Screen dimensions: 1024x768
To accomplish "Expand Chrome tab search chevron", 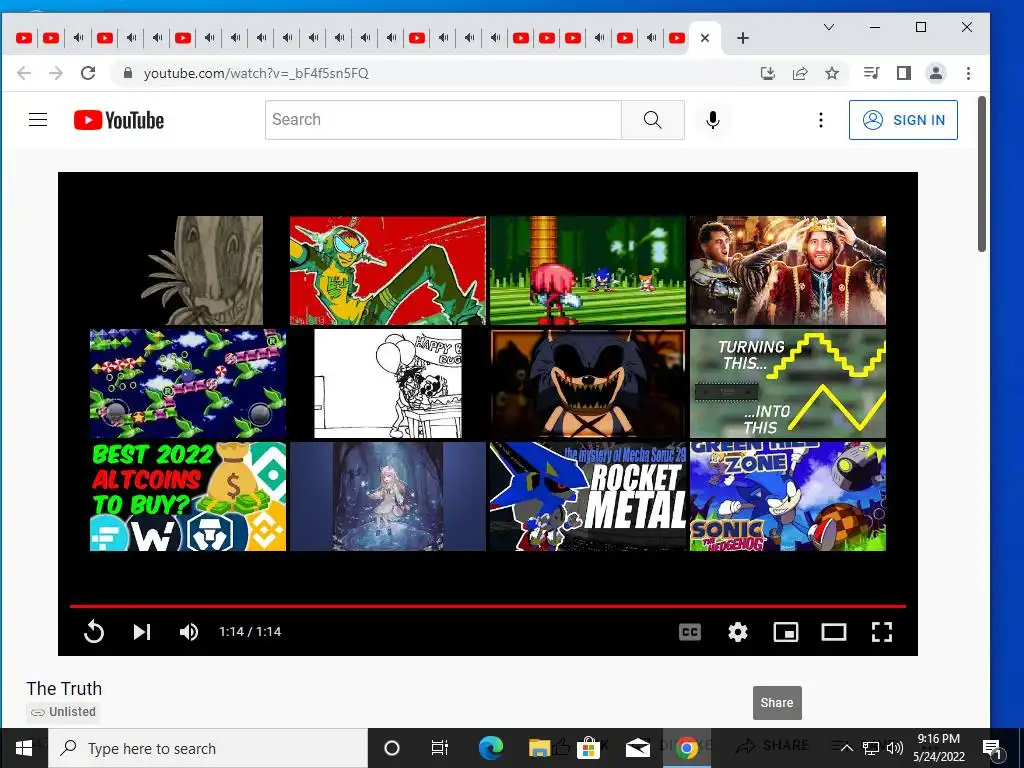I will (x=829, y=27).
